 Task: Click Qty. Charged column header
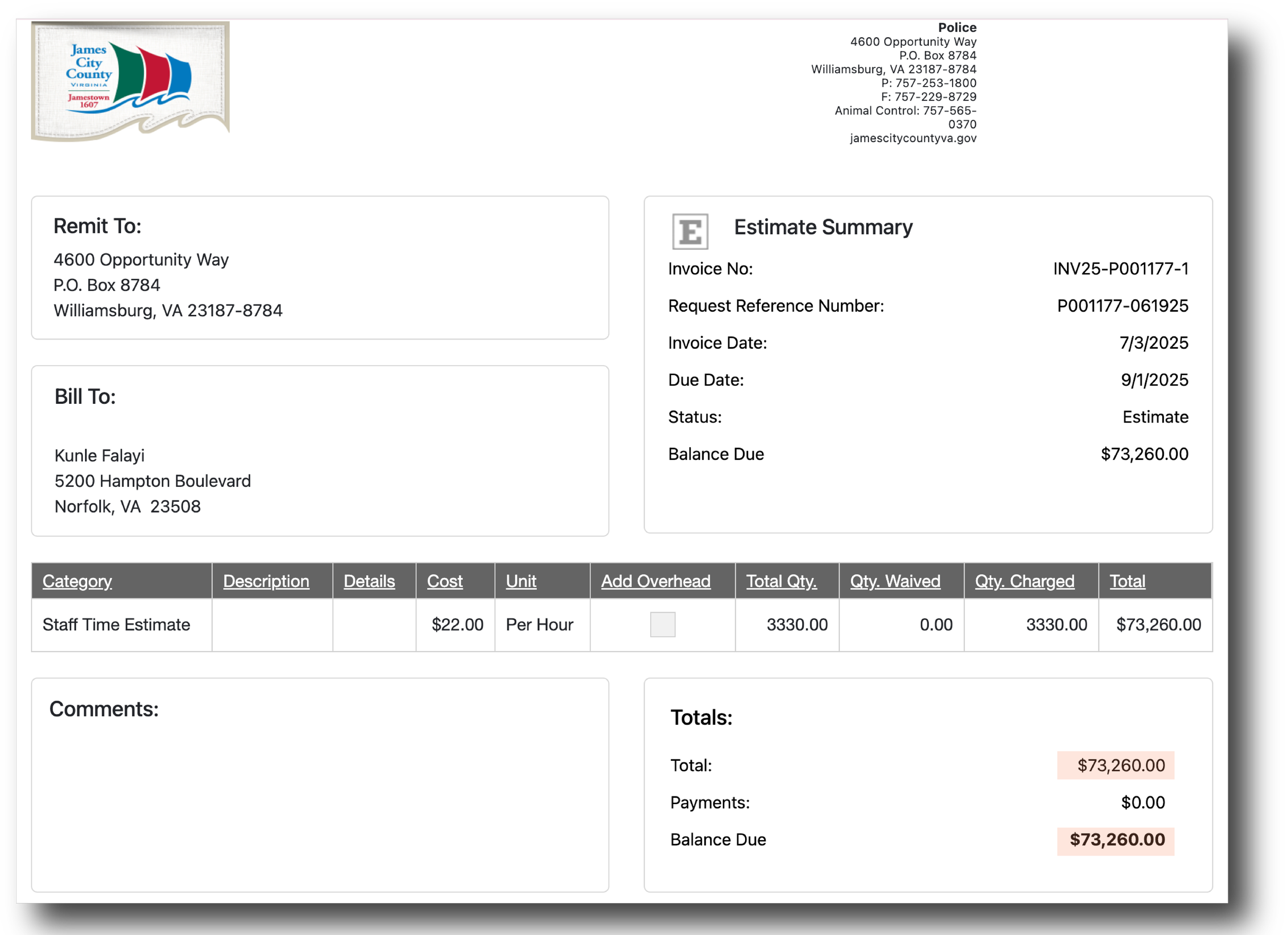click(1025, 581)
